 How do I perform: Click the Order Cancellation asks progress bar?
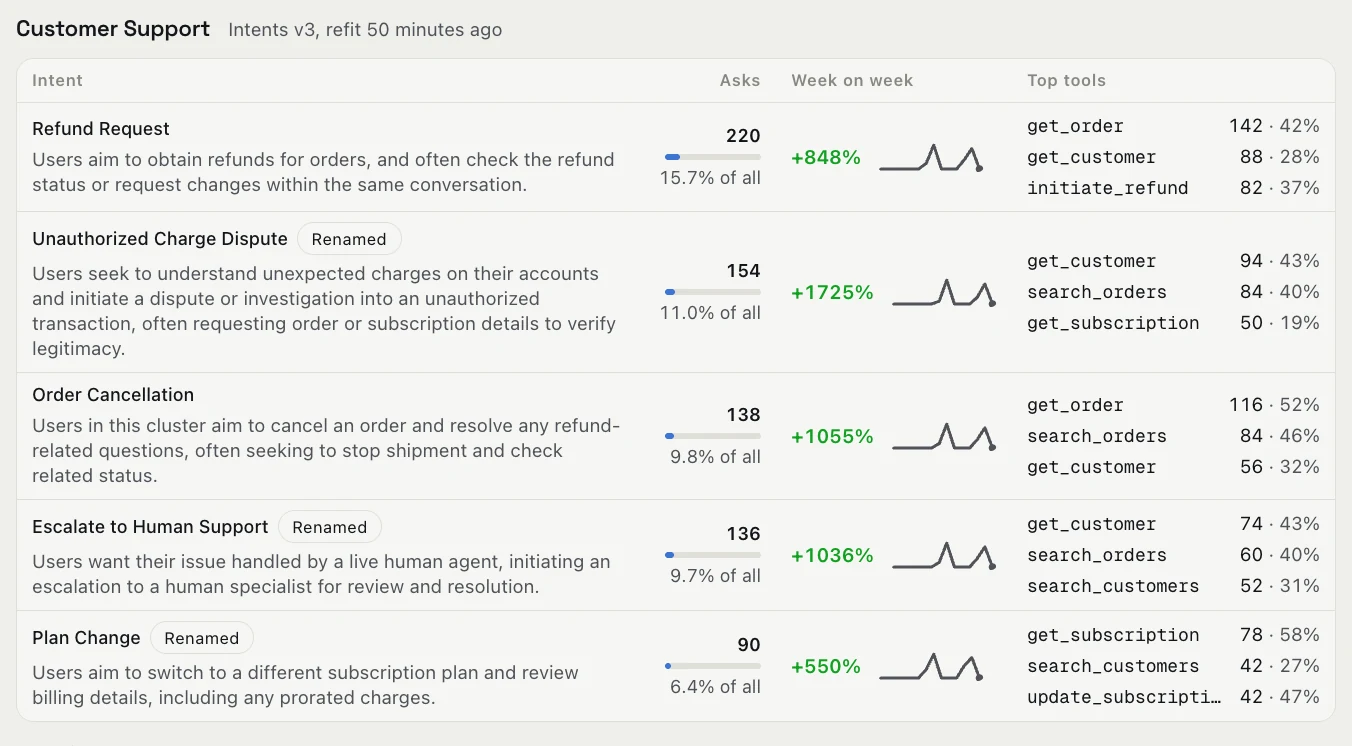(713, 436)
